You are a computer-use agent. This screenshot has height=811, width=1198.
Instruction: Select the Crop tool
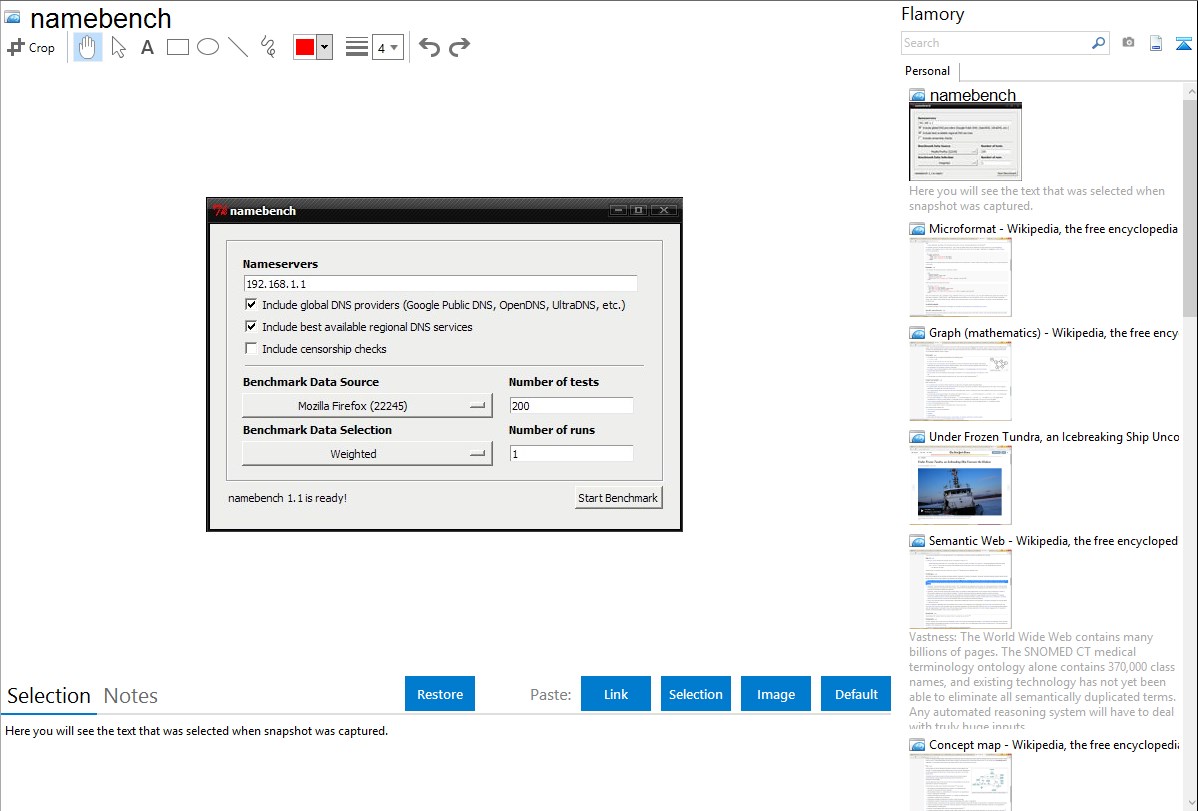(31, 47)
